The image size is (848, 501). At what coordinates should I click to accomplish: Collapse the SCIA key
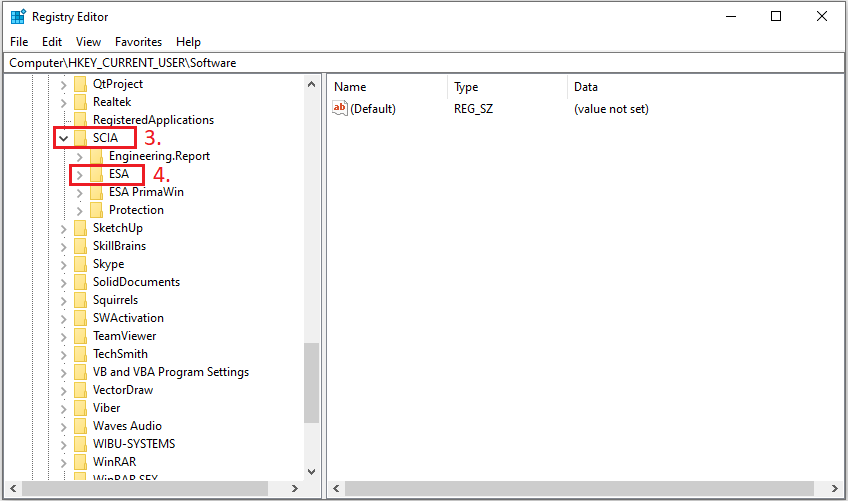[x=63, y=138]
